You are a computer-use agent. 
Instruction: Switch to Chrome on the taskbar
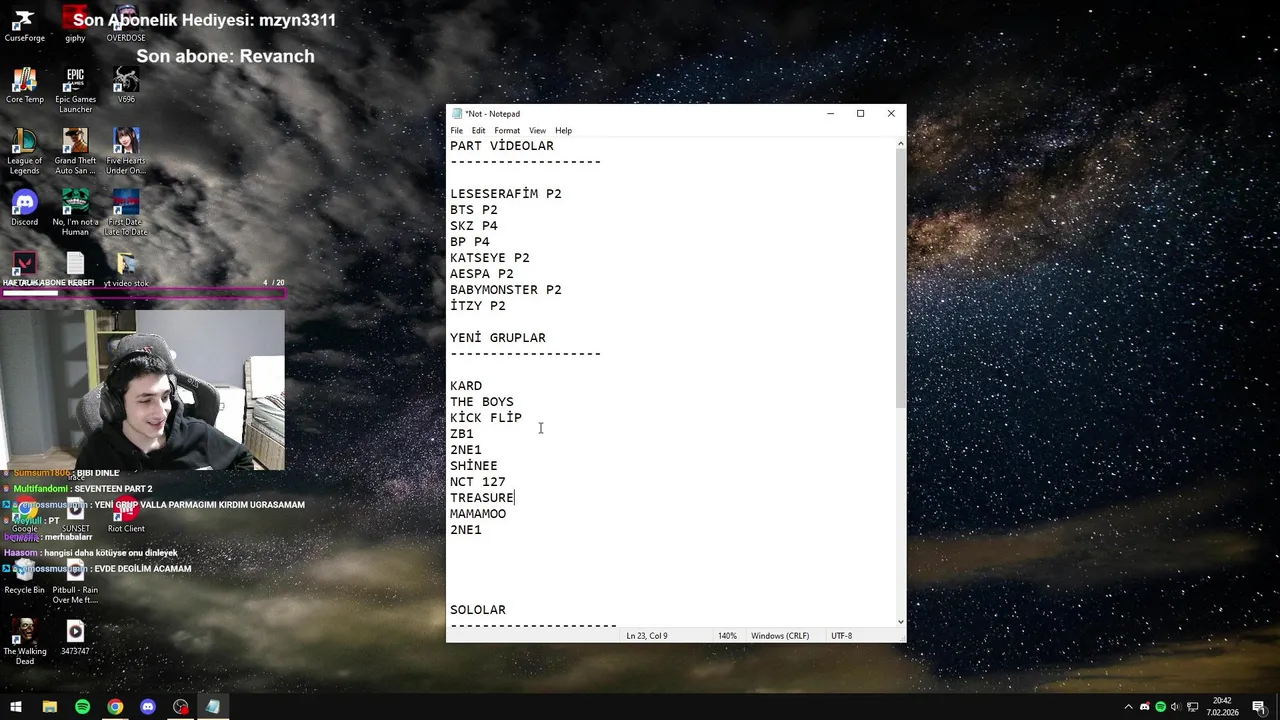click(115, 707)
